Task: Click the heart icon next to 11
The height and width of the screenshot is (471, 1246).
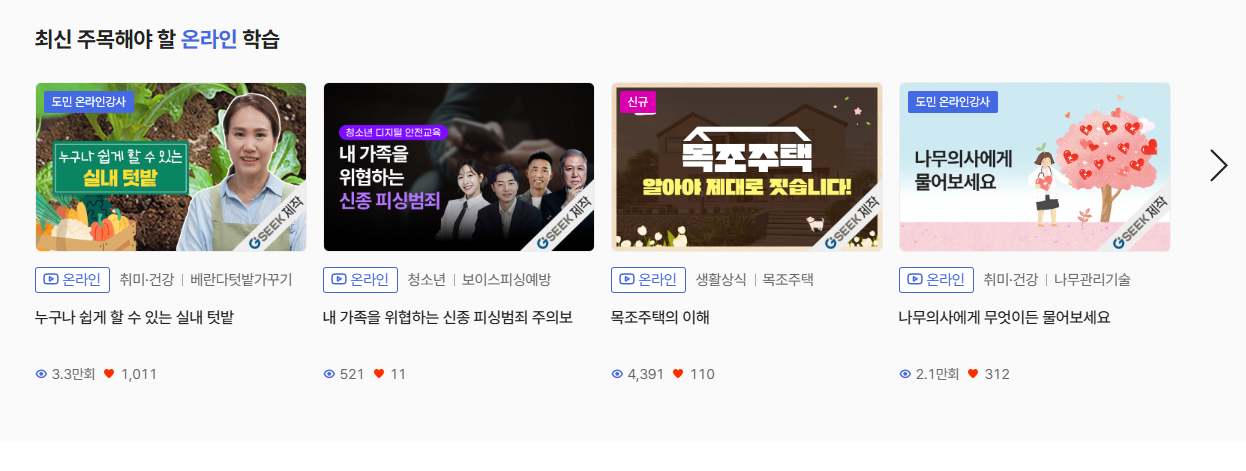Action: tap(379, 374)
